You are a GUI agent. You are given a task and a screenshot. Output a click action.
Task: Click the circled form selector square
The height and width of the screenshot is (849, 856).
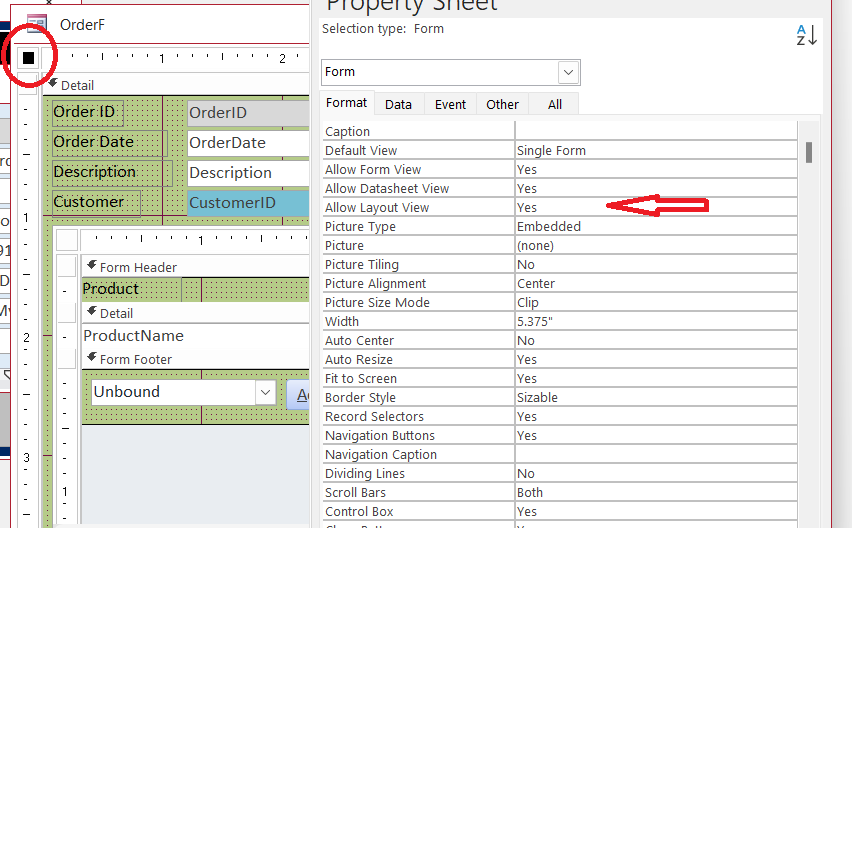click(30, 56)
